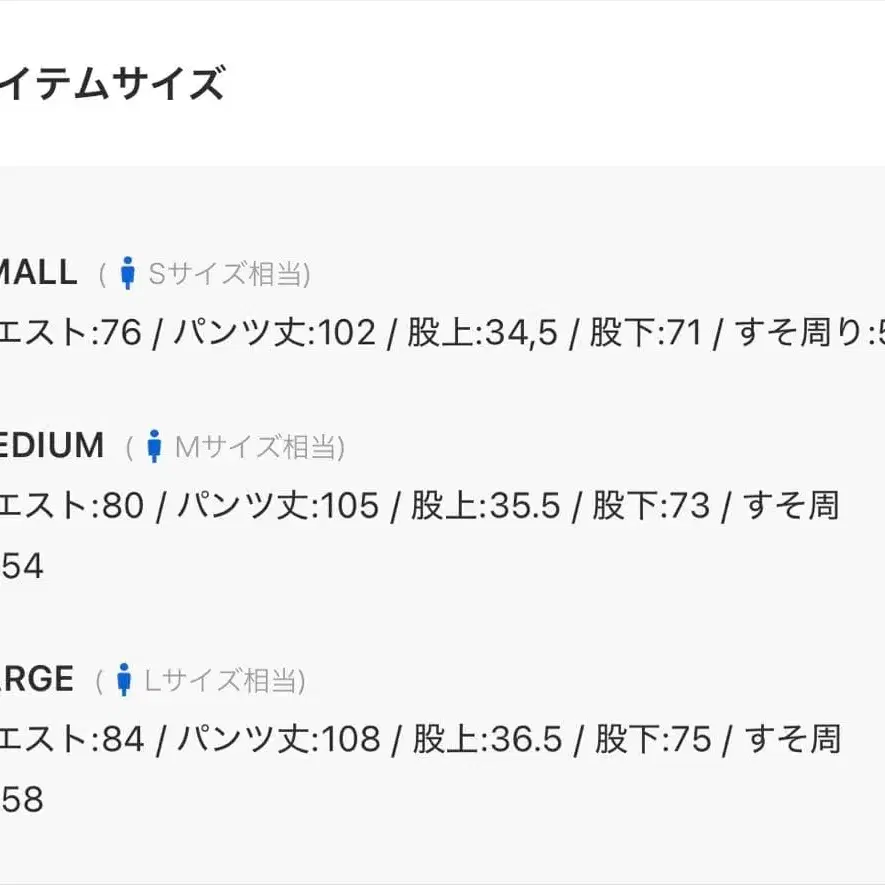Select the LARGE size label
The height and width of the screenshot is (885, 885).
tap(37, 680)
